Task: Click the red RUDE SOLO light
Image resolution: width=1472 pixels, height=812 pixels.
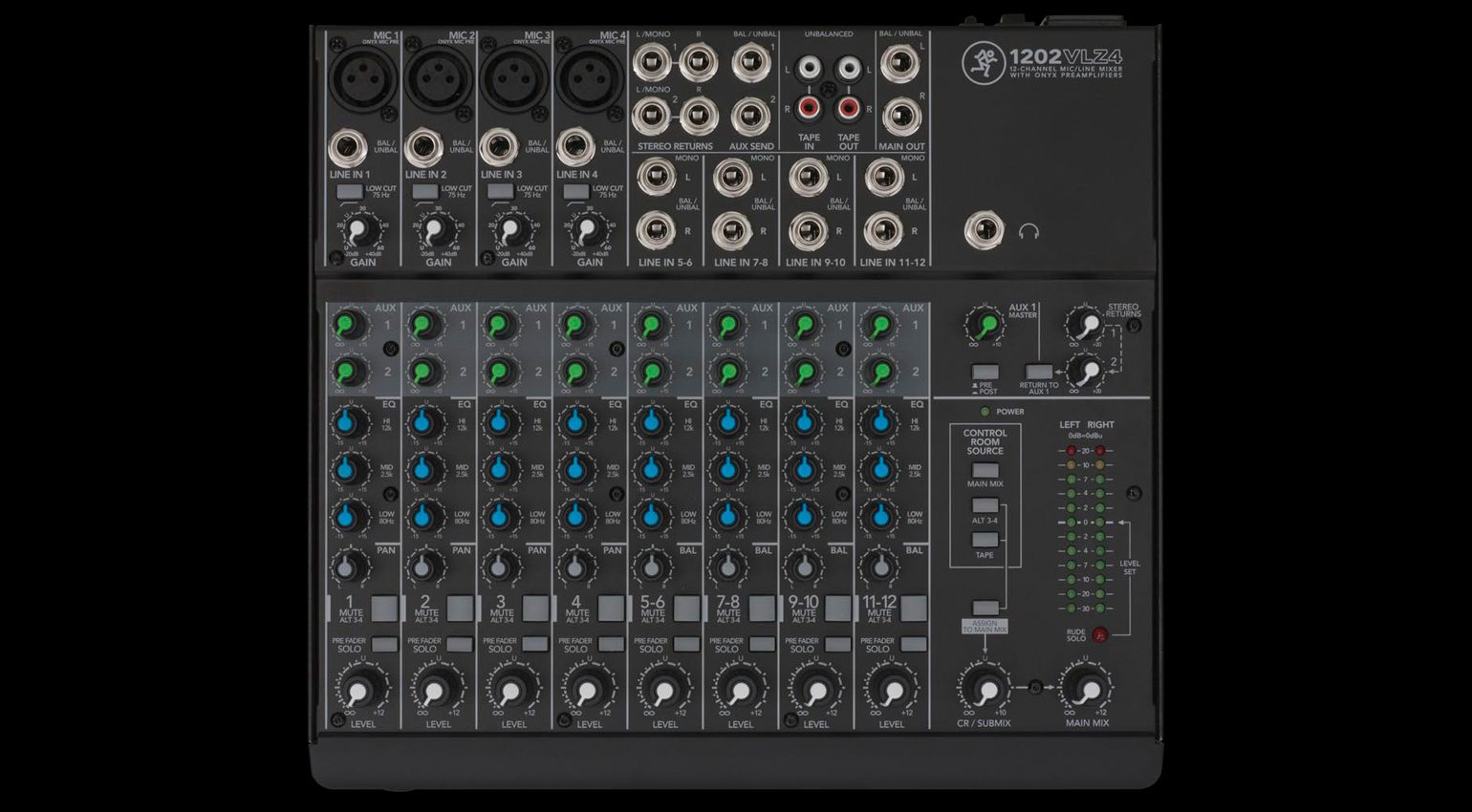Action: pyautogui.click(x=1099, y=634)
